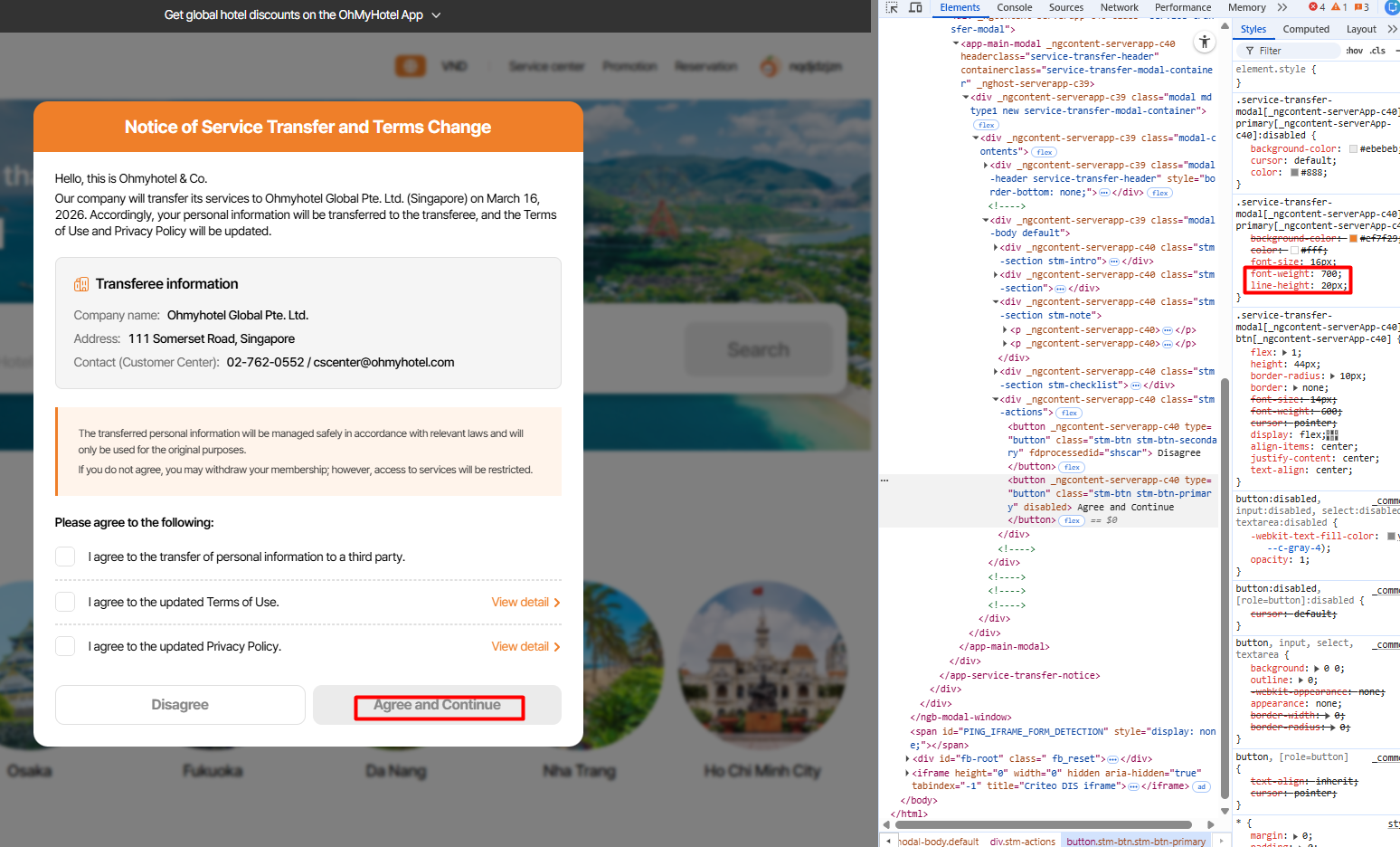Click the ad badge beside Criteo iframe
1400x847 pixels.
[x=1201, y=786]
